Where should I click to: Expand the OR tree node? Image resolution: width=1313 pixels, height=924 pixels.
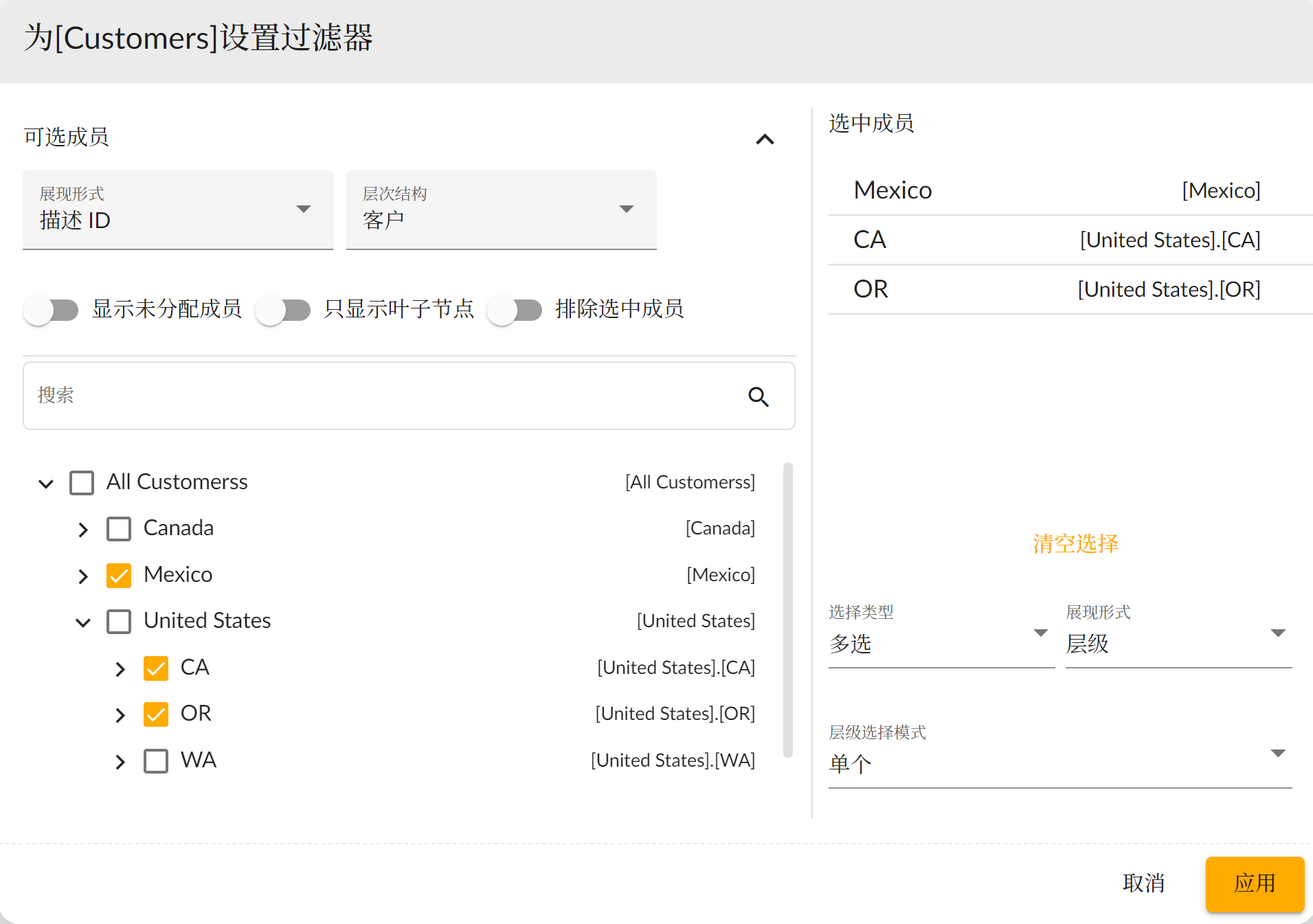120,715
